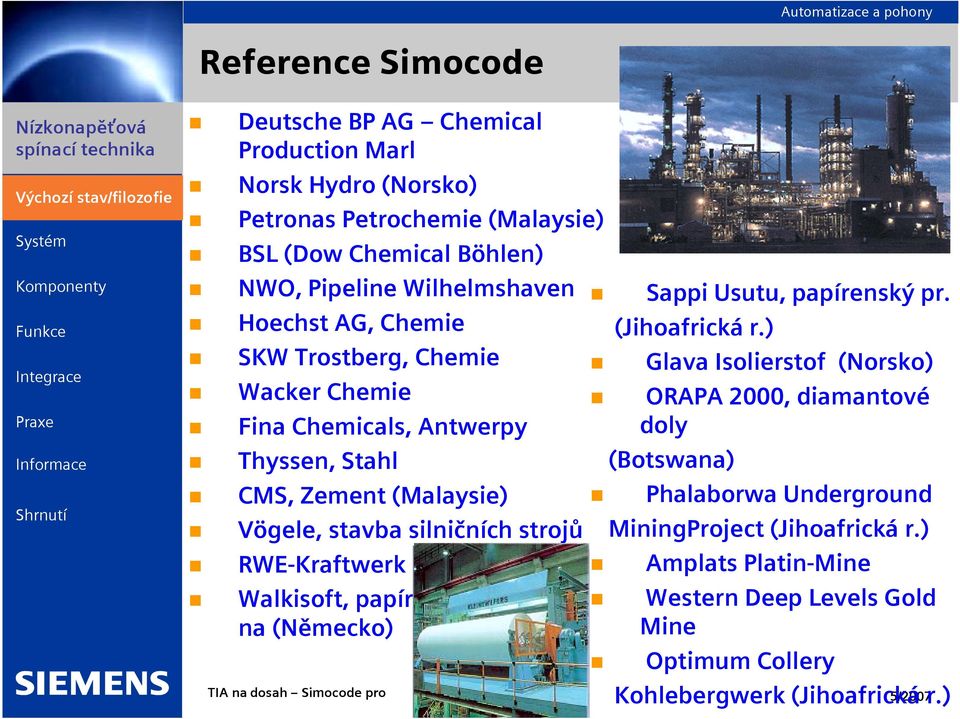Select Glava Isolierstof (Norsko)
Image resolution: width=960 pixels, height=719 pixels.
click(x=789, y=362)
